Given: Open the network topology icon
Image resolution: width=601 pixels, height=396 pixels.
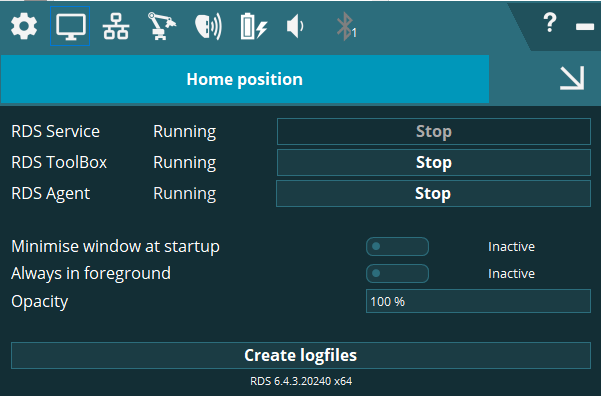Looking at the screenshot, I should click(x=116, y=26).
